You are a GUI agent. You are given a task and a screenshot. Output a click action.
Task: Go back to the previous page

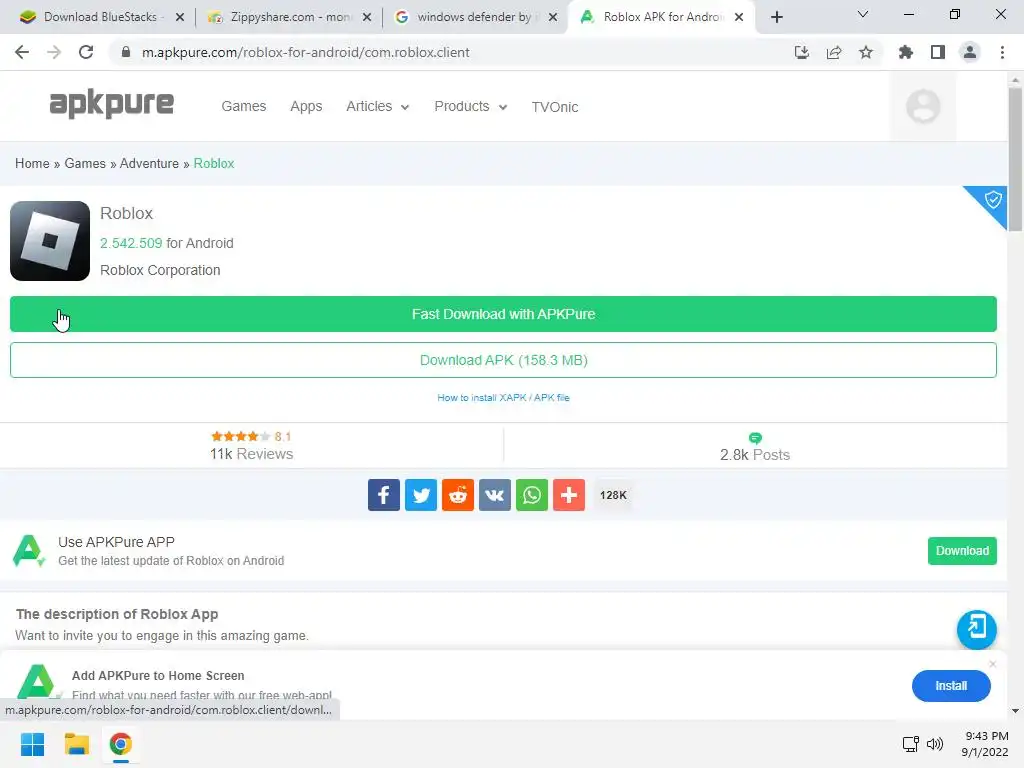(x=22, y=52)
